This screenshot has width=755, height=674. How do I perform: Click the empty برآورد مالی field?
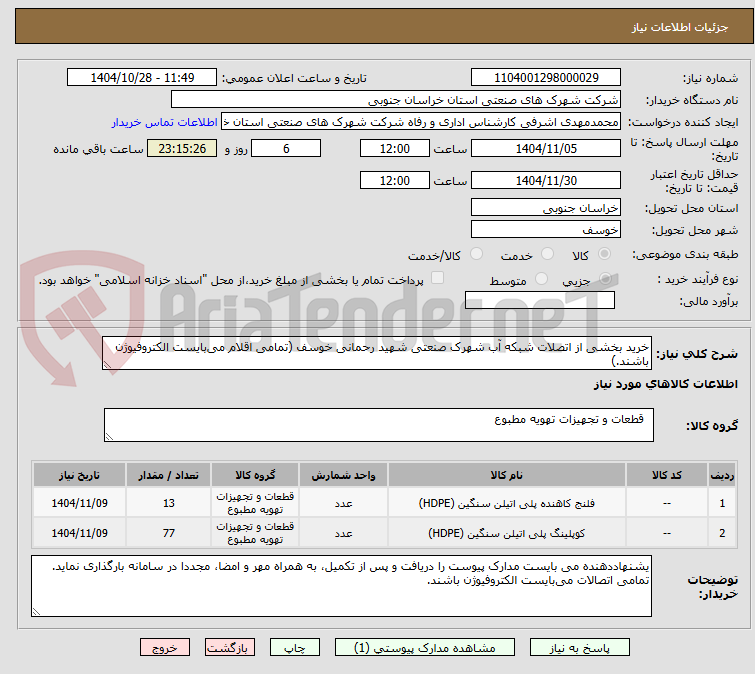pyautogui.click(x=540, y=300)
